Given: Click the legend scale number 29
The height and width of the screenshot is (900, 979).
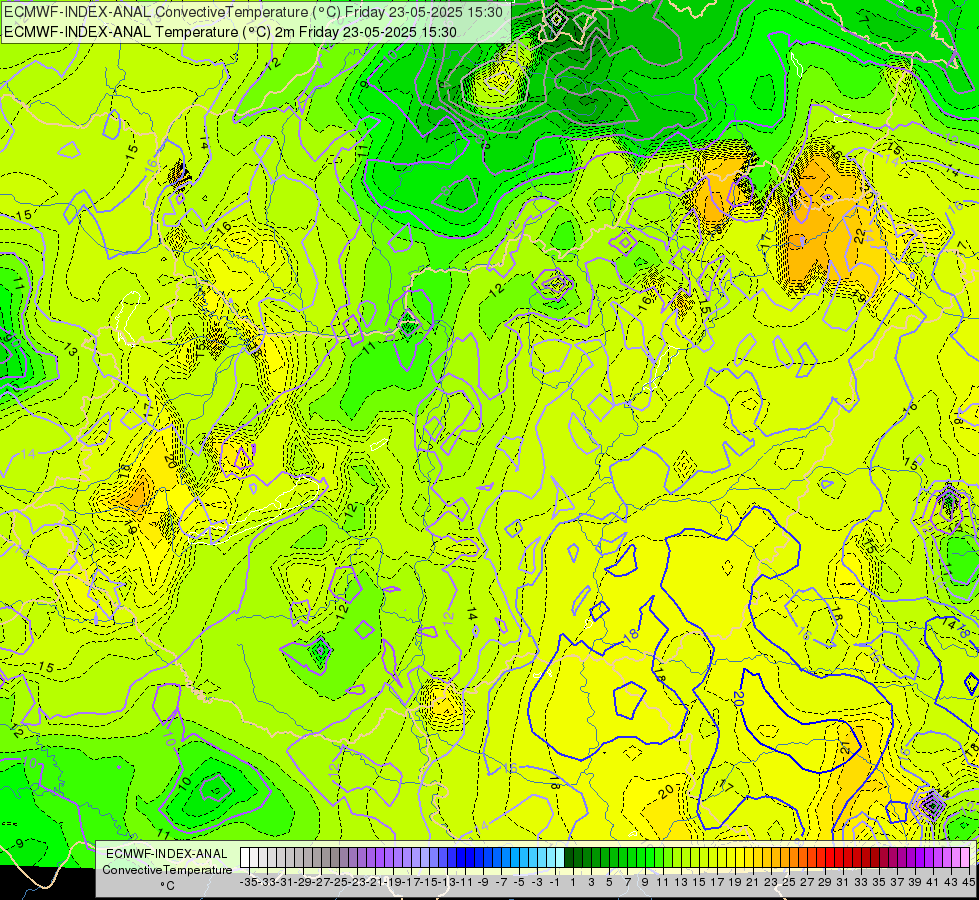Looking at the screenshot, I should coord(824,882).
